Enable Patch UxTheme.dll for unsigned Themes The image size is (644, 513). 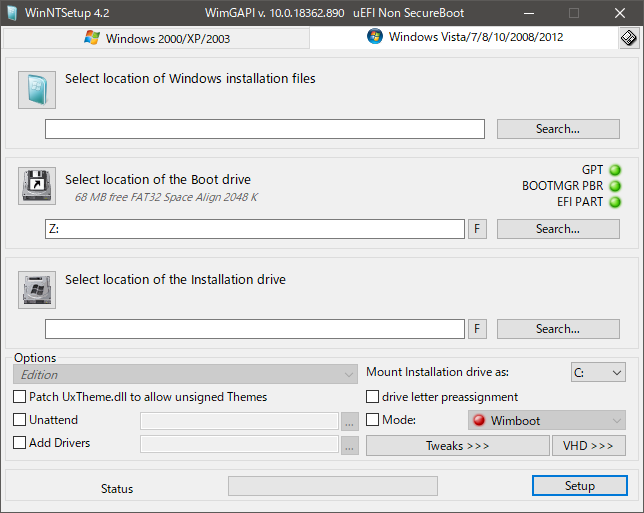point(19,397)
